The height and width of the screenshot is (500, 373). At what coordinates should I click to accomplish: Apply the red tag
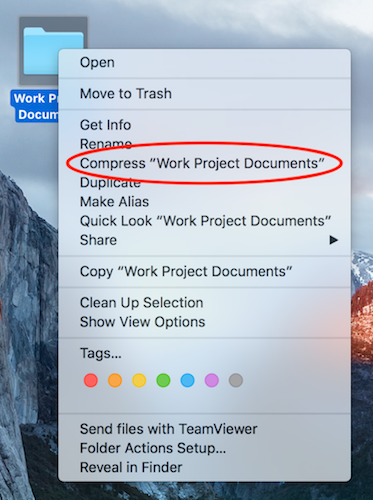(91, 380)
